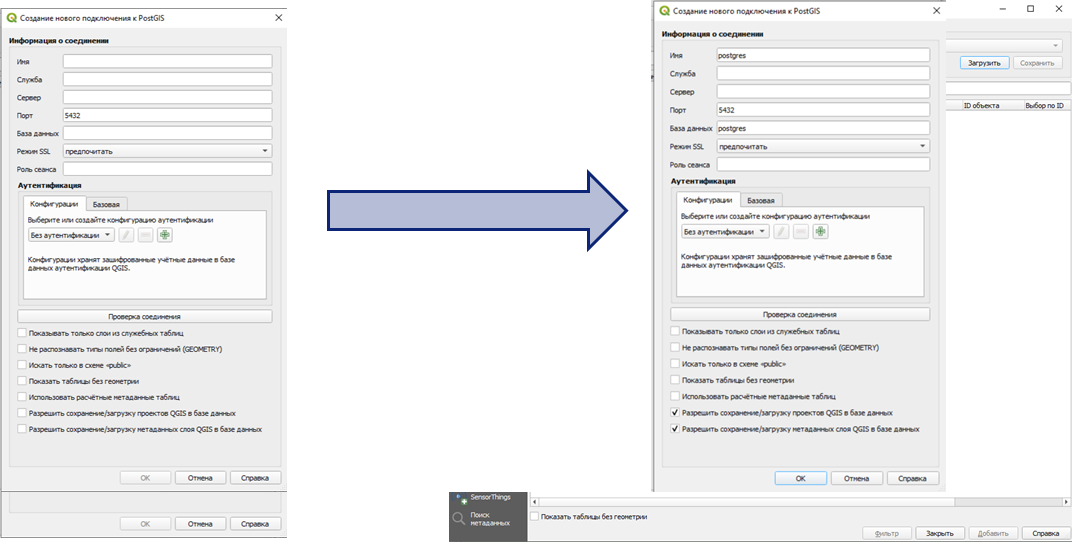Click the База данных field in the empty dialog
The image size is (1072, 542).
click(168, 133)
